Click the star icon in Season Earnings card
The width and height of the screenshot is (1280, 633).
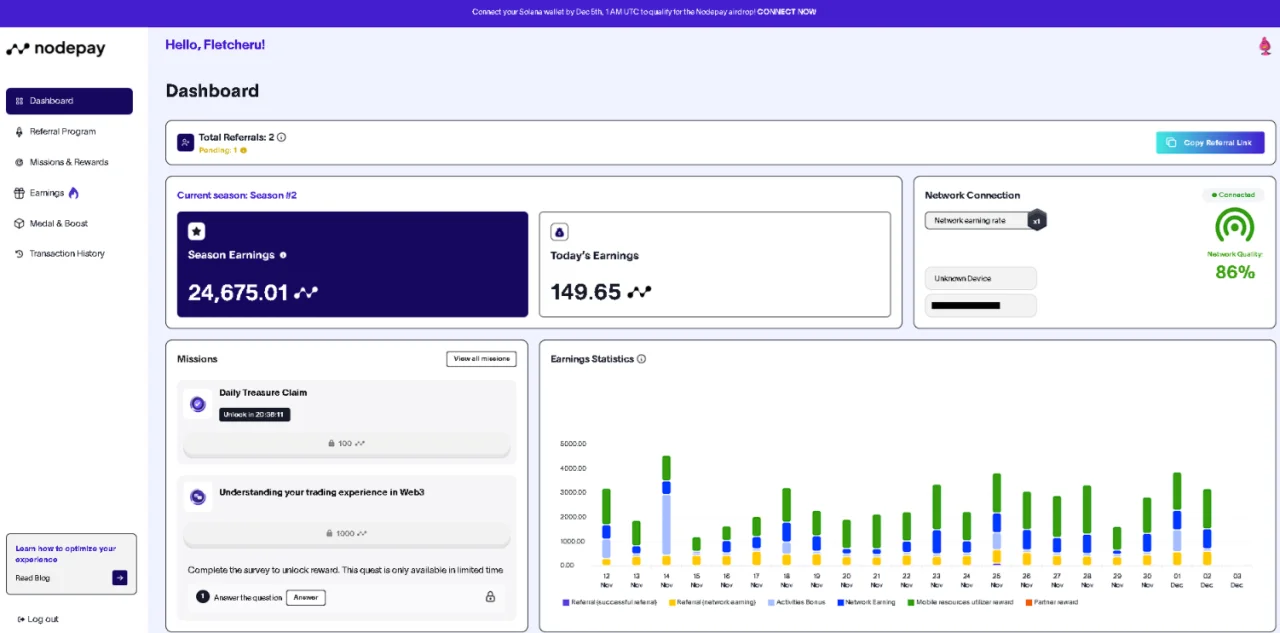197,231
